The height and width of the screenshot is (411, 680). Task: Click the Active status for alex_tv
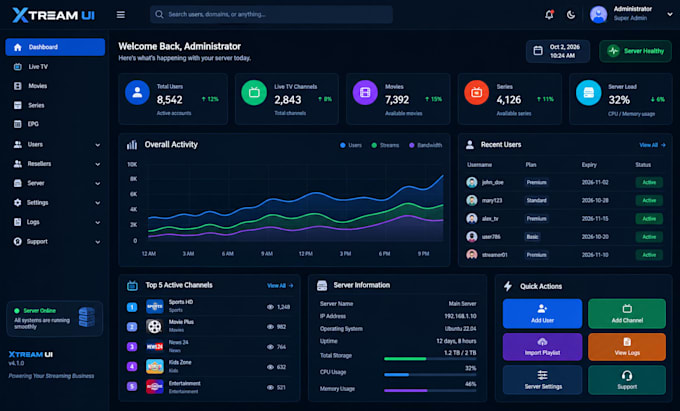pyautogui.click(x=649, y=219)
